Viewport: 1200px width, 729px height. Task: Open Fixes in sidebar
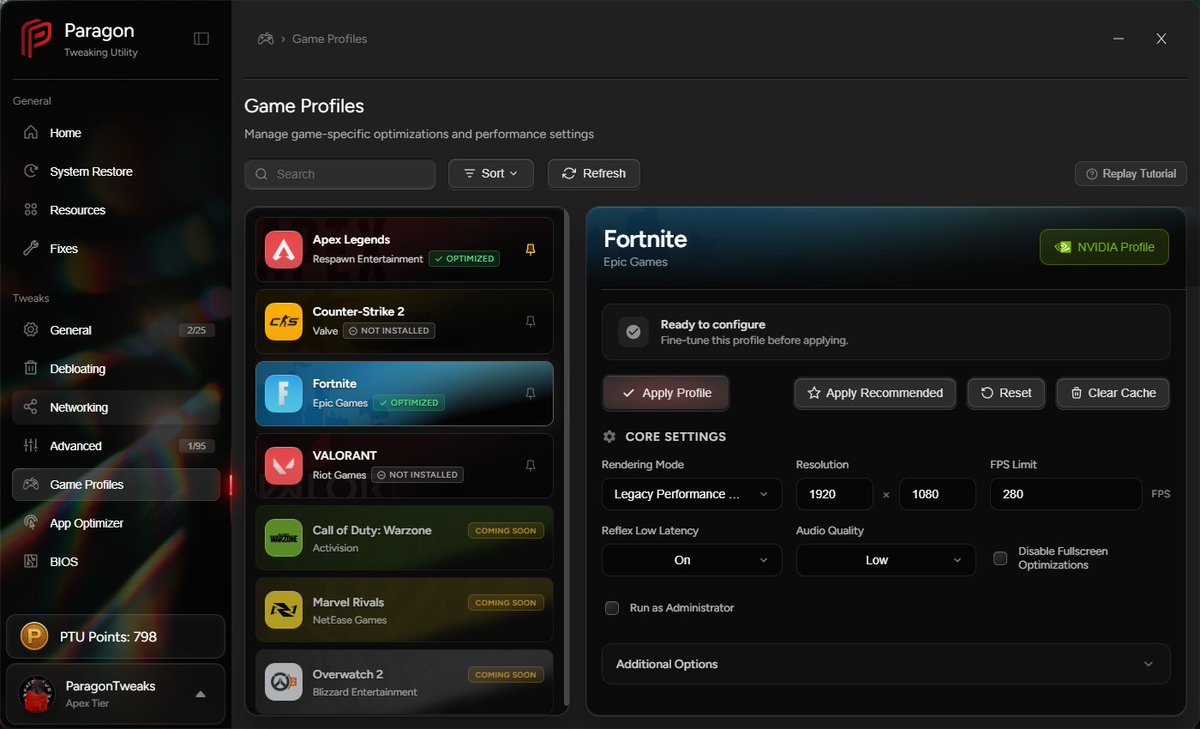116,249
